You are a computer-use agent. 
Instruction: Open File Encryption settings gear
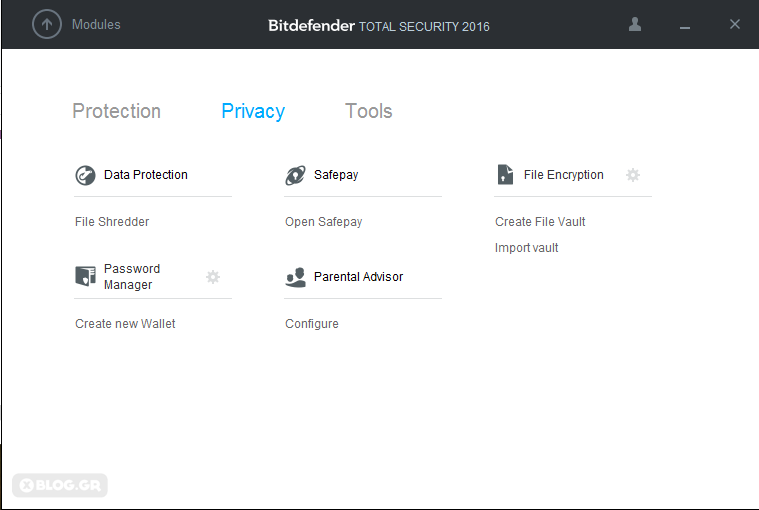pyautogui.click(x=633, y=175)
